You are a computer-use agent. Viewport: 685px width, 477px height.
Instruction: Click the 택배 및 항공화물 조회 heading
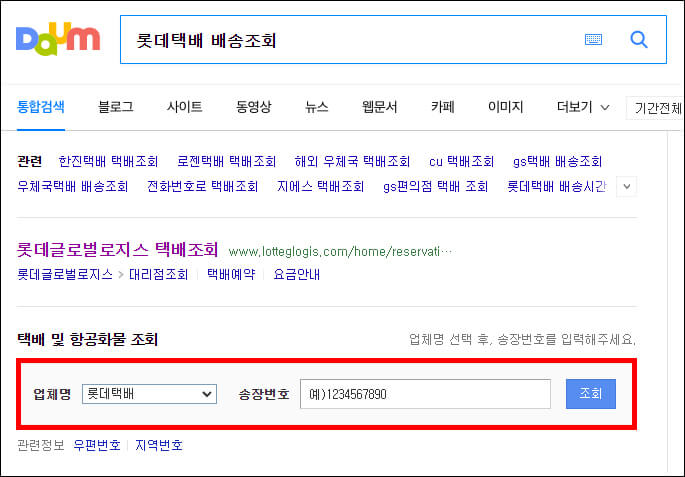click(x=87, y=339)
